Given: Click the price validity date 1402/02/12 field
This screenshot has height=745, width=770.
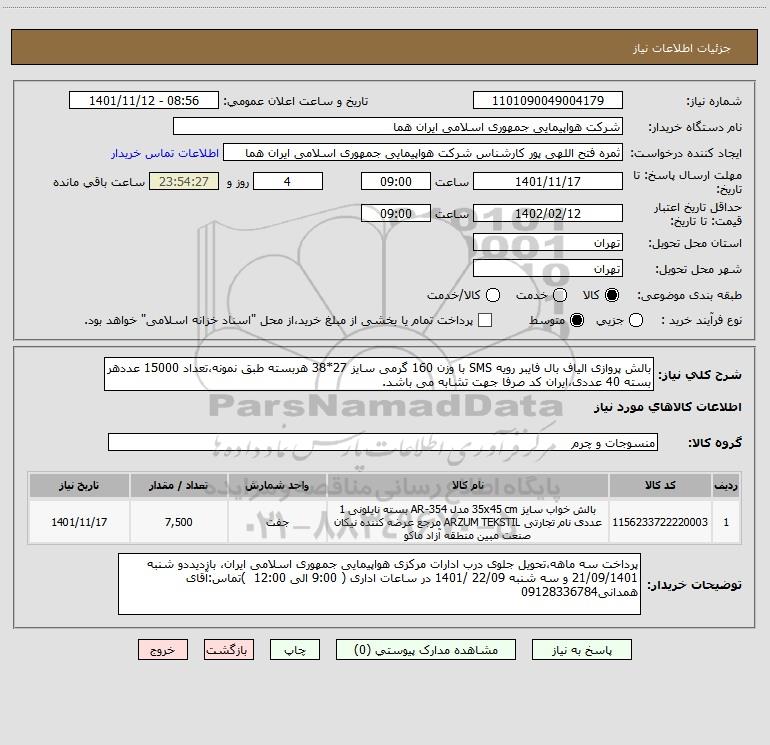Looking at the screenshot, I should click(x=548, y=213).
